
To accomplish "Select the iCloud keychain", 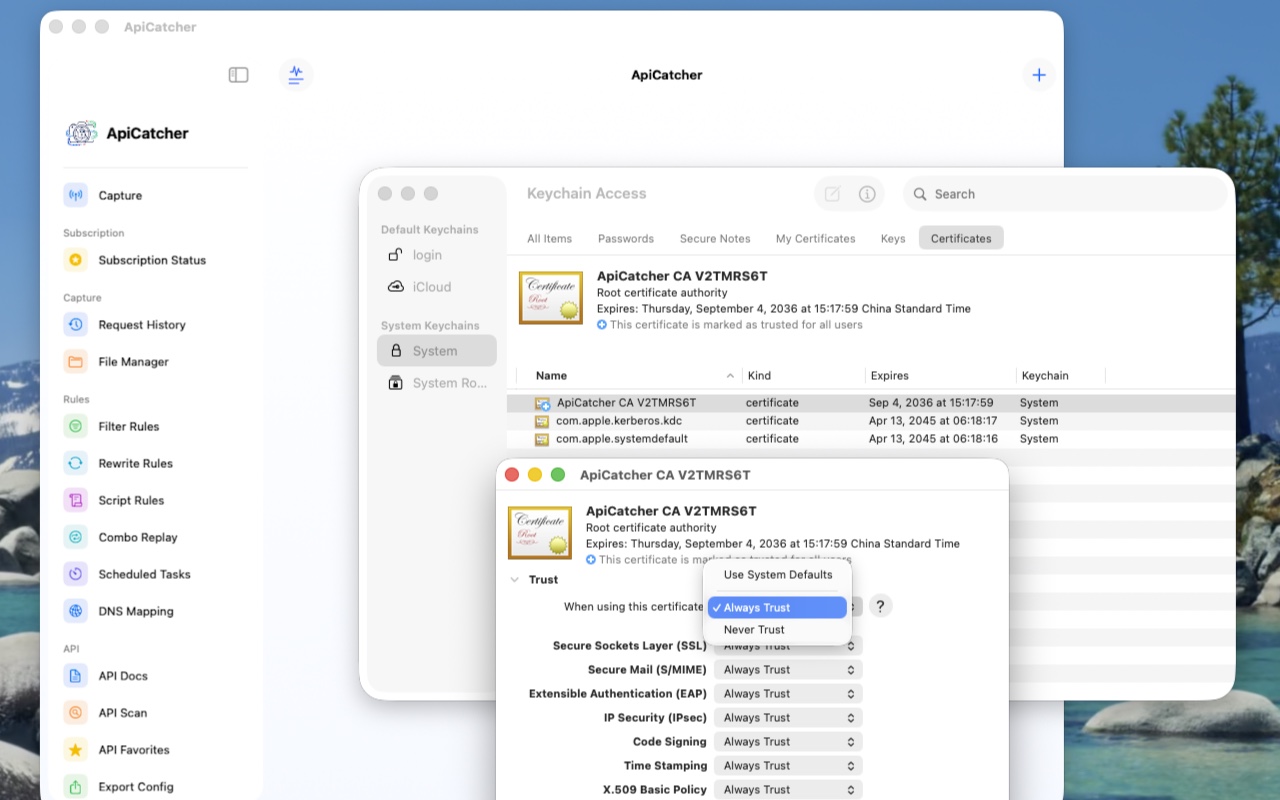I will 436,287.
